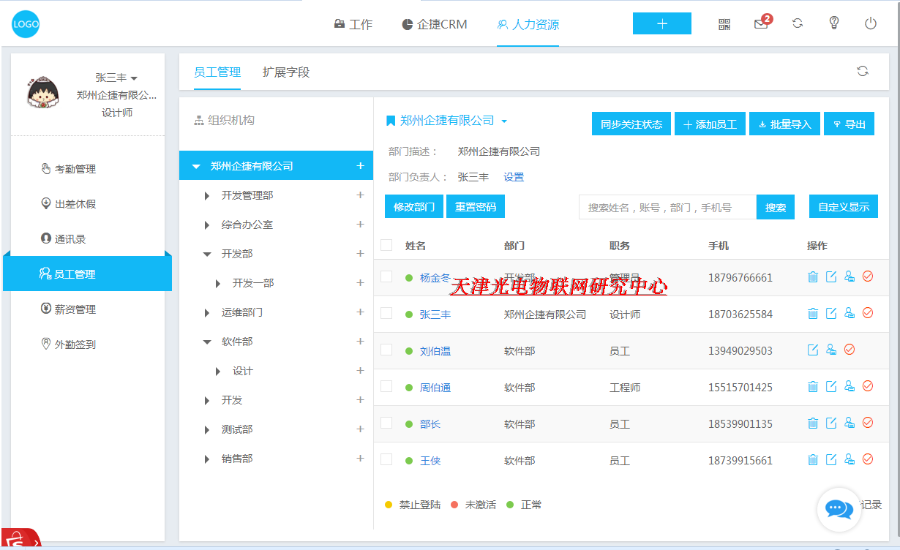
Task: Click the 搜索 button
Action: 775,207
